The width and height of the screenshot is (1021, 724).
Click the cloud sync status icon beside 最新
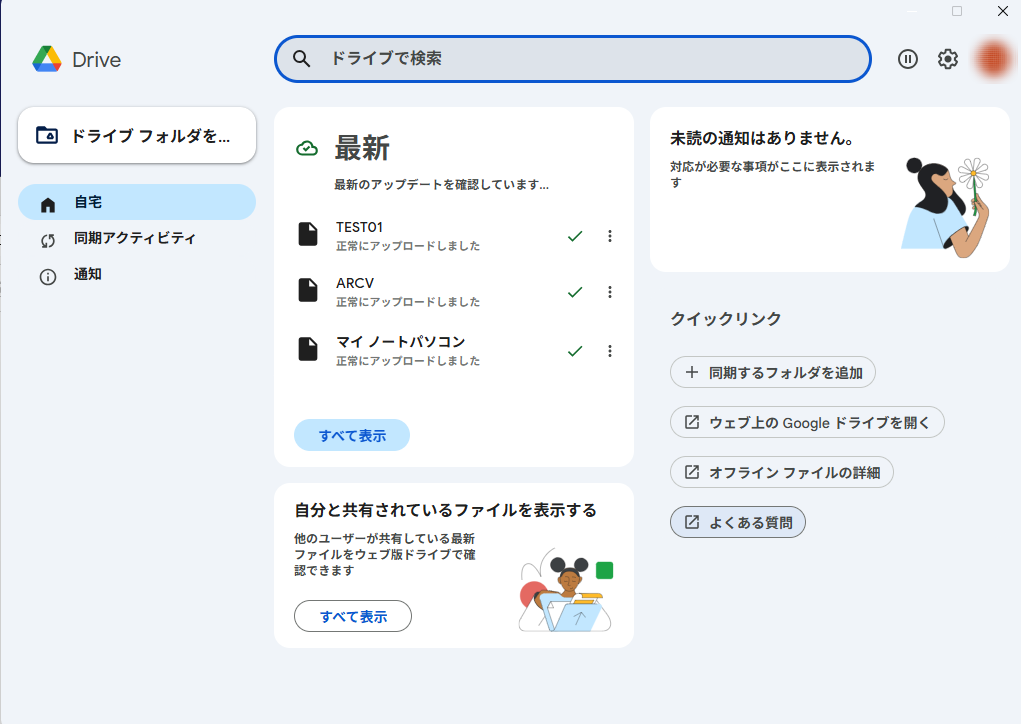point(307,149)
